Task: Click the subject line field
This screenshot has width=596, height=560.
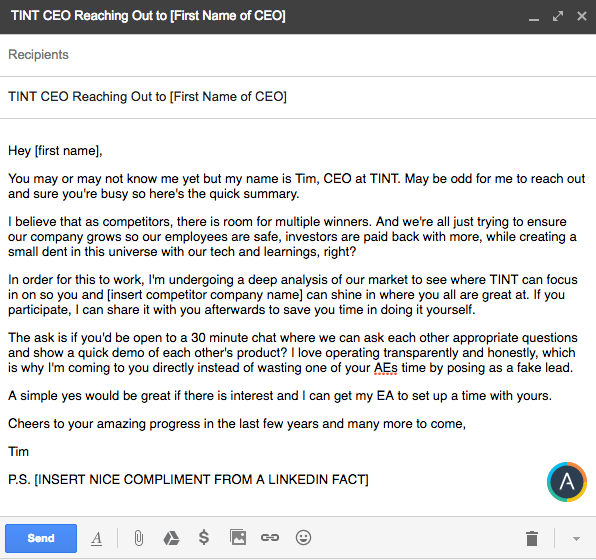Action: (x=298, y=97)
